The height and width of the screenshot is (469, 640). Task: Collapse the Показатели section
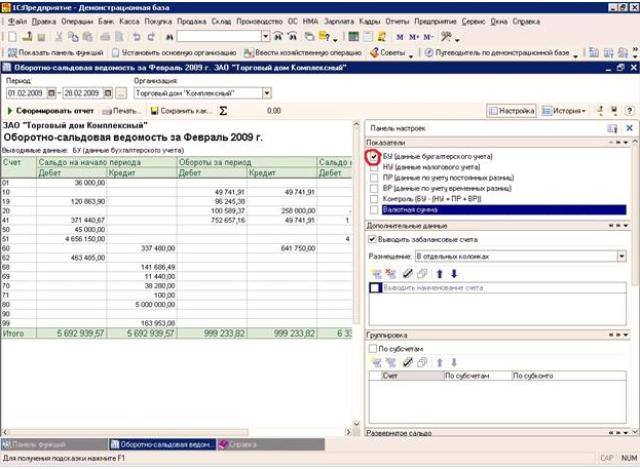626,142
